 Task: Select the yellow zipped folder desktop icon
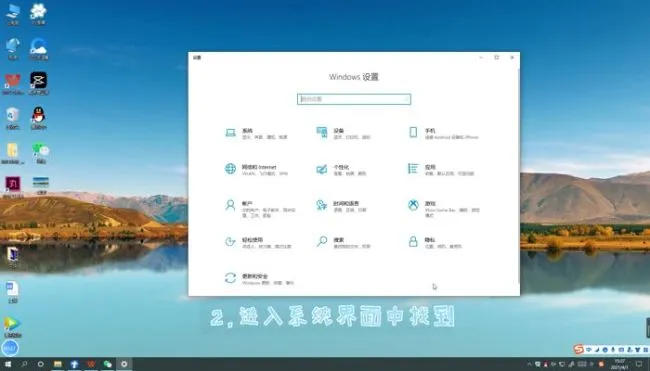pyautogui.click(x=12, y=153)
